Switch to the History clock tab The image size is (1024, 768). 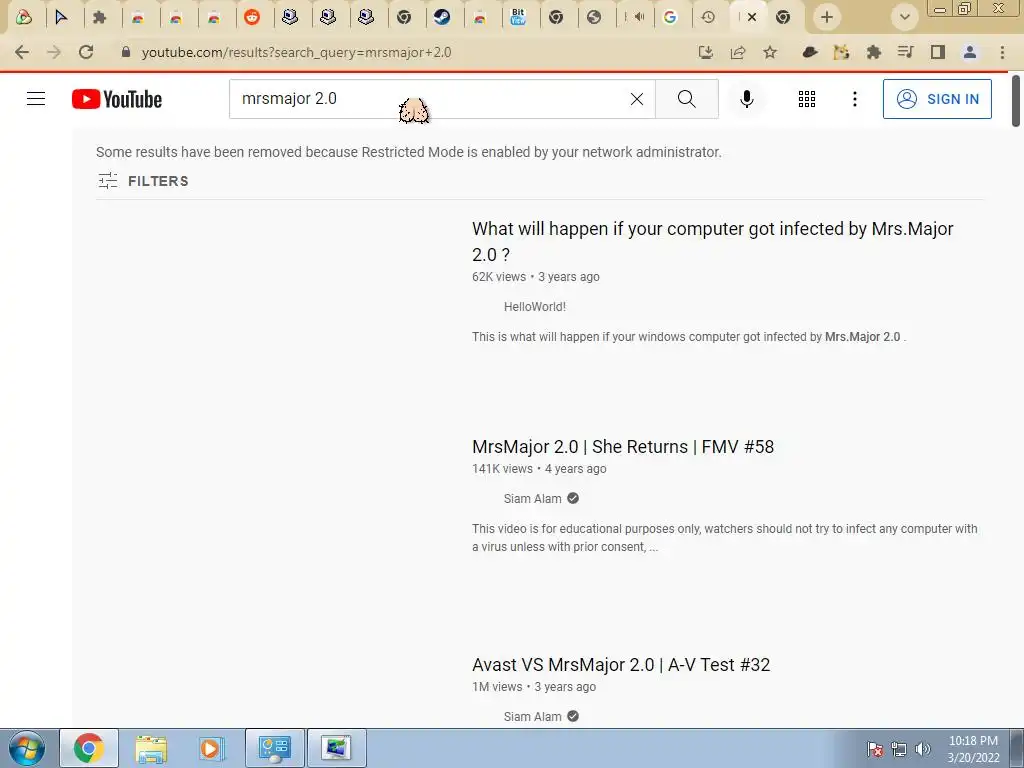[x=708, y=17]
